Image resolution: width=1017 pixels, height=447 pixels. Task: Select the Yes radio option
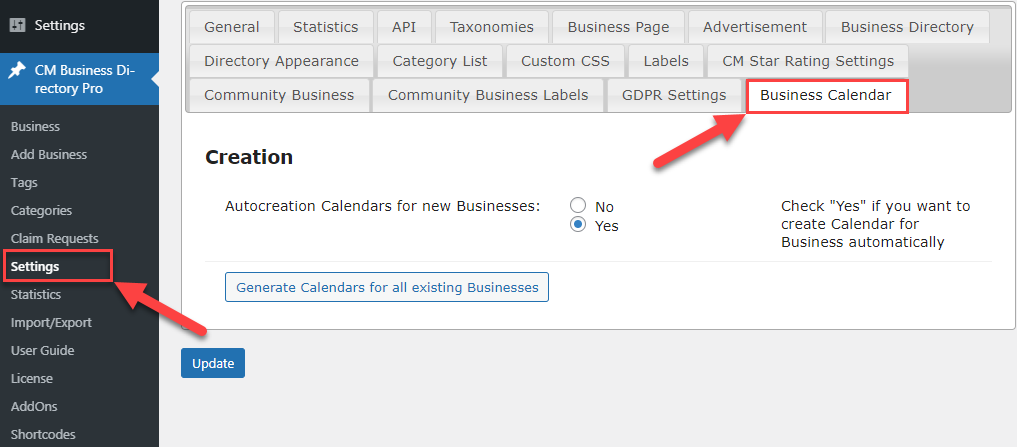click(x=578, y=225)
